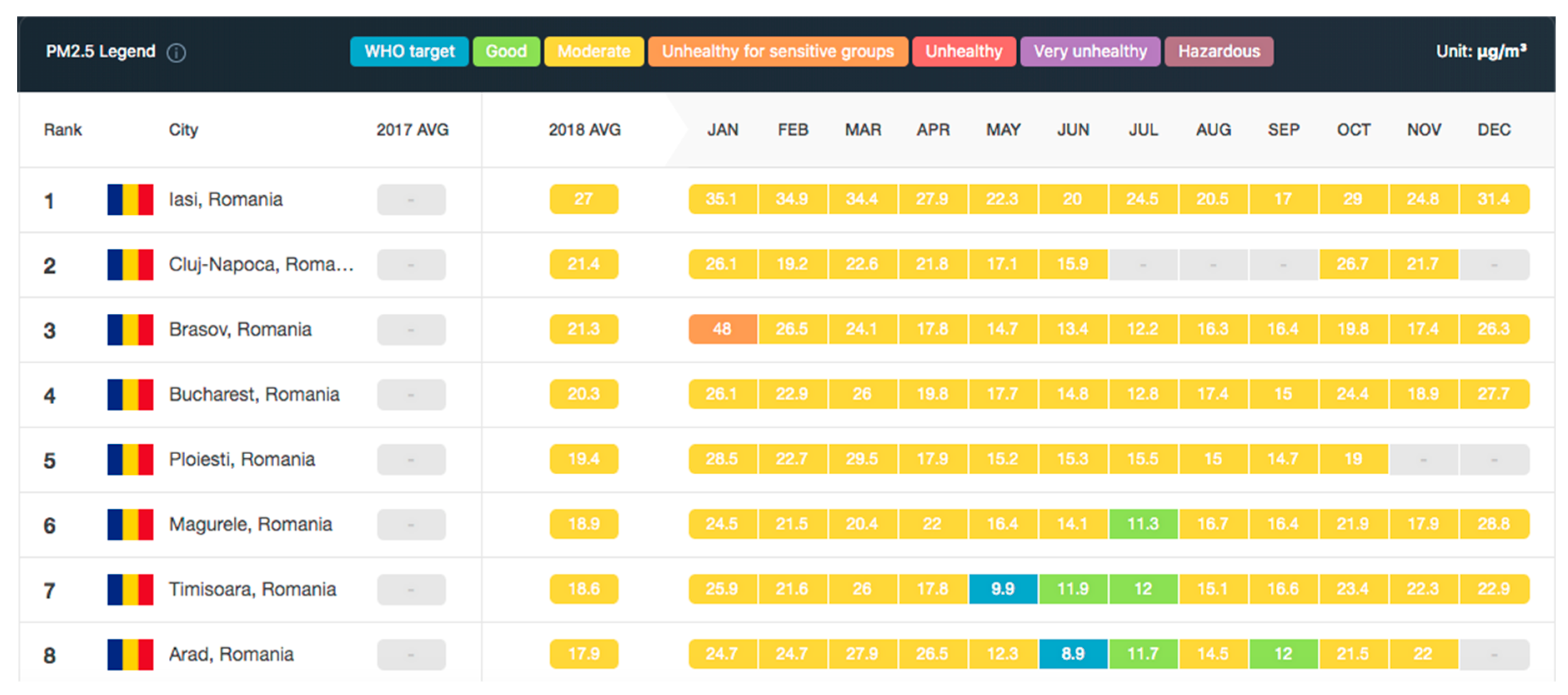Click the Romania flag beside Arad
Screen dimensions: 1568x695
click(130, 654)
